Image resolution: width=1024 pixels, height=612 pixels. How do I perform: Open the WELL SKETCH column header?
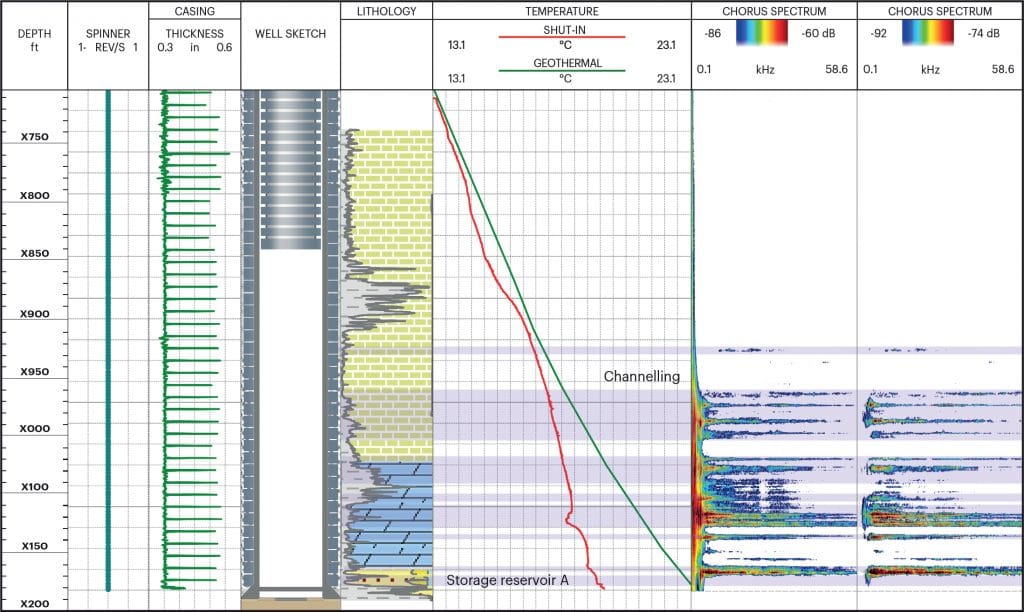(x=291, y=34)
